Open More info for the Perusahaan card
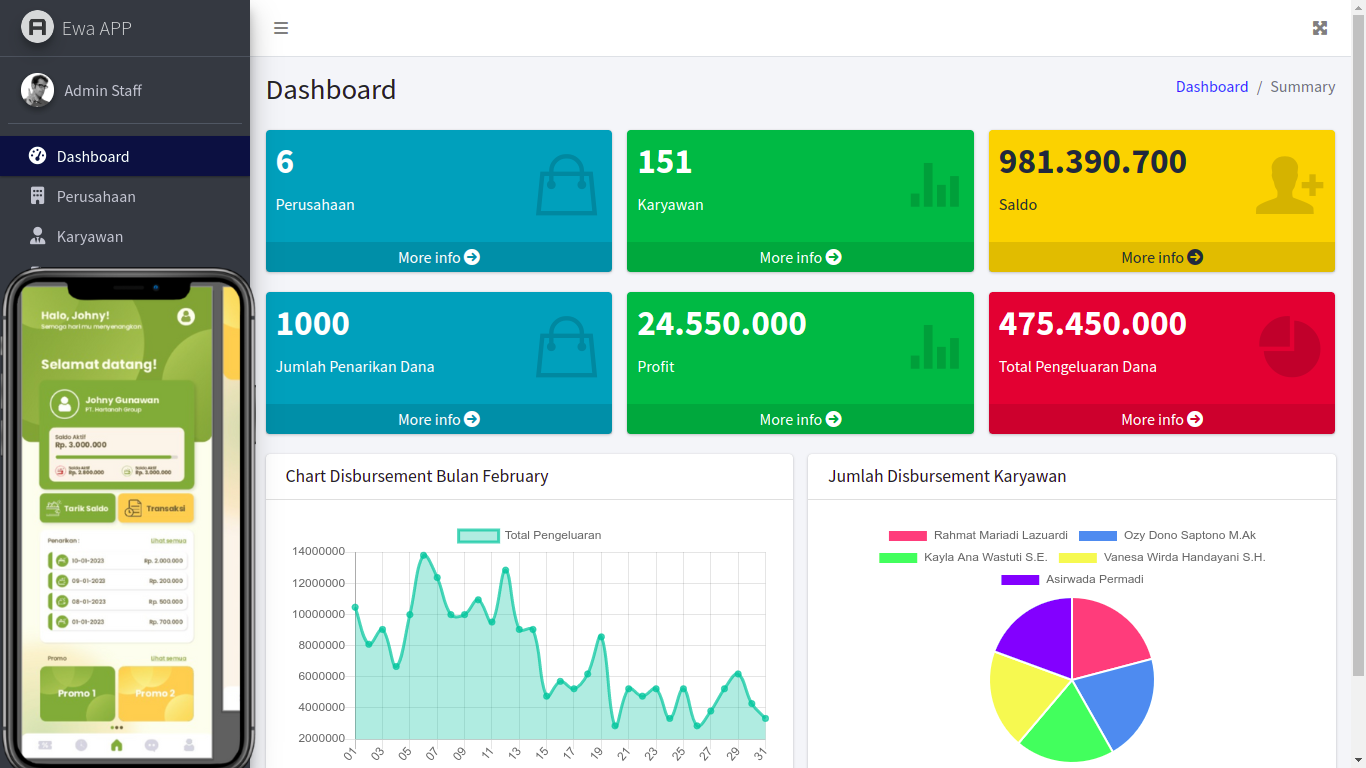Screen dimensions: 1366x768 pos(439,257)
